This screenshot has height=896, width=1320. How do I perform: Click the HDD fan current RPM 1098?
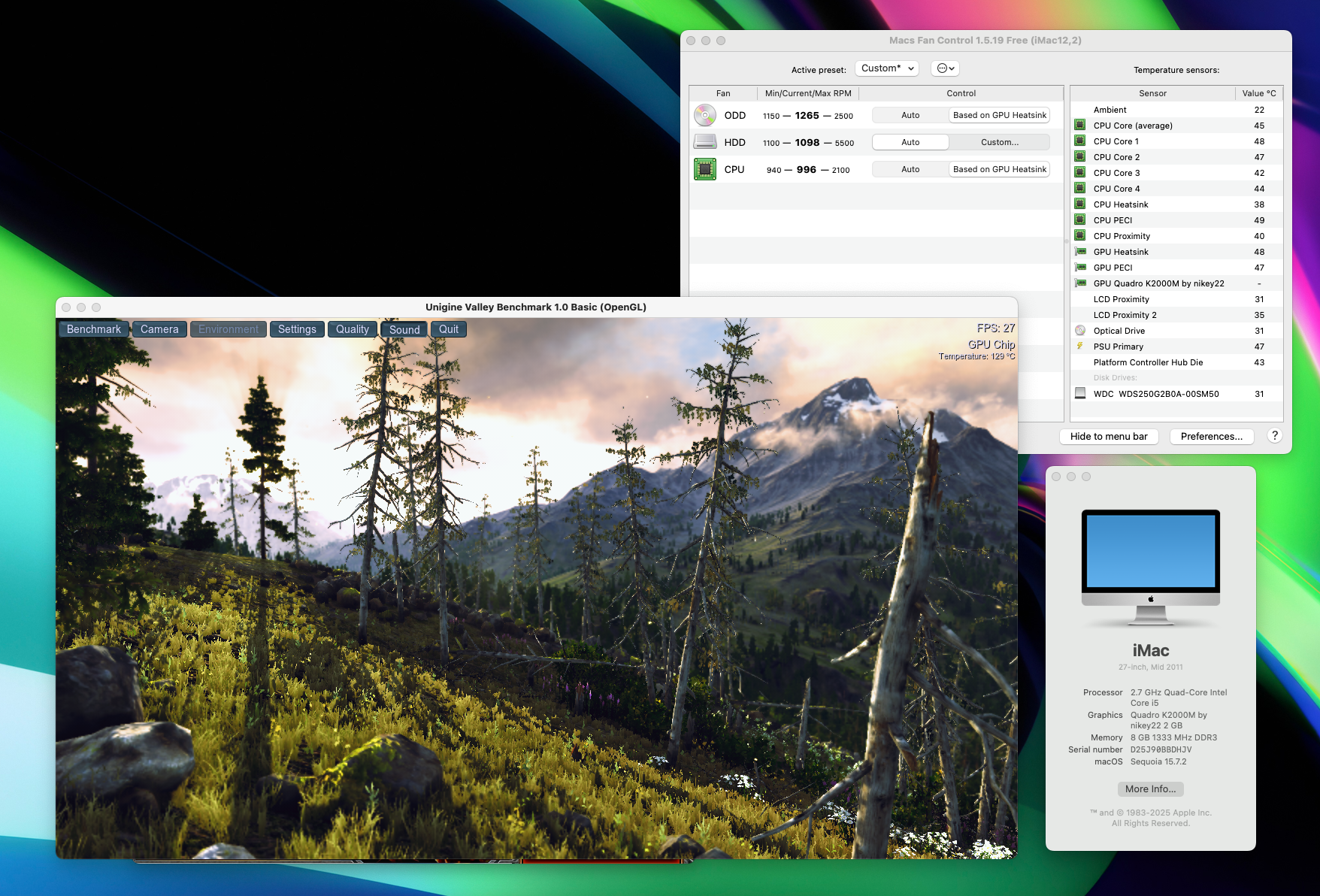[x=807, y=143]
